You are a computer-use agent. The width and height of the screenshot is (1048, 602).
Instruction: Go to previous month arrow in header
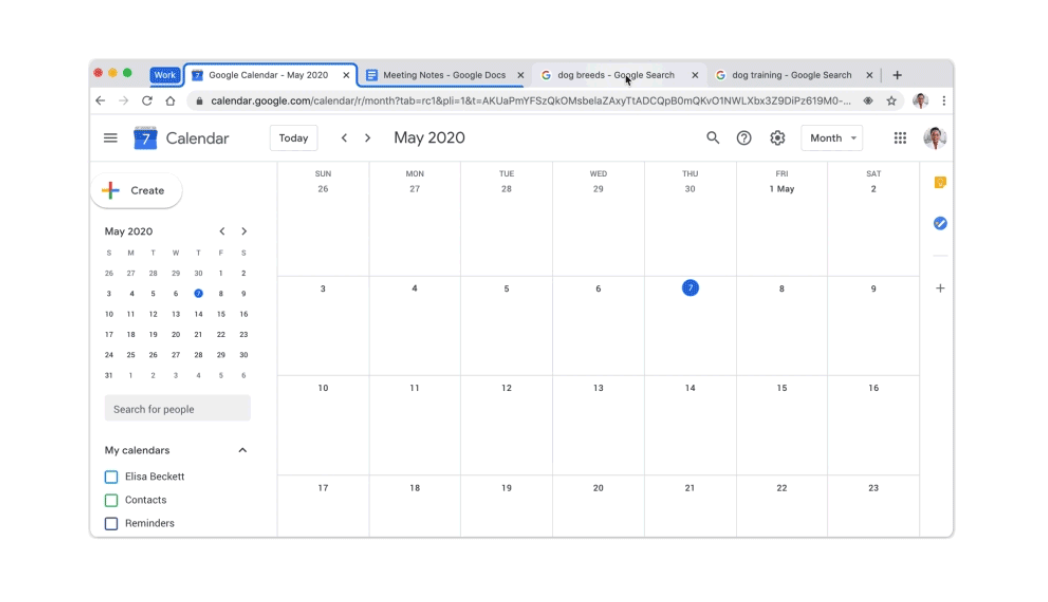point(344,138)
